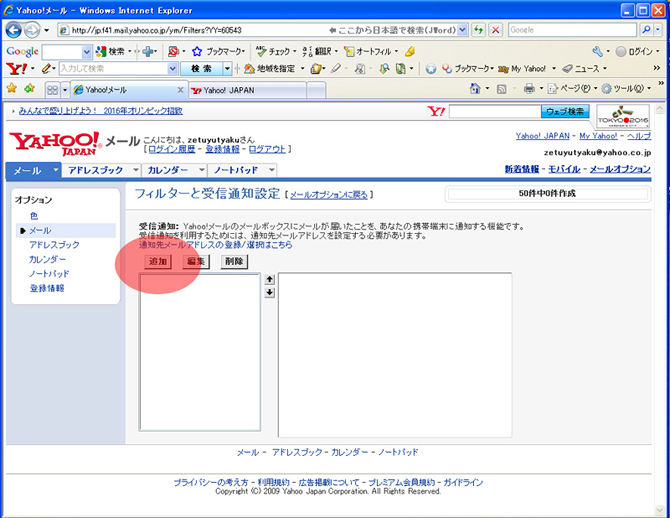Open the ページ(P) menu dropdown
The height and width of the screenshot is (518, 670).
point(595,89)
